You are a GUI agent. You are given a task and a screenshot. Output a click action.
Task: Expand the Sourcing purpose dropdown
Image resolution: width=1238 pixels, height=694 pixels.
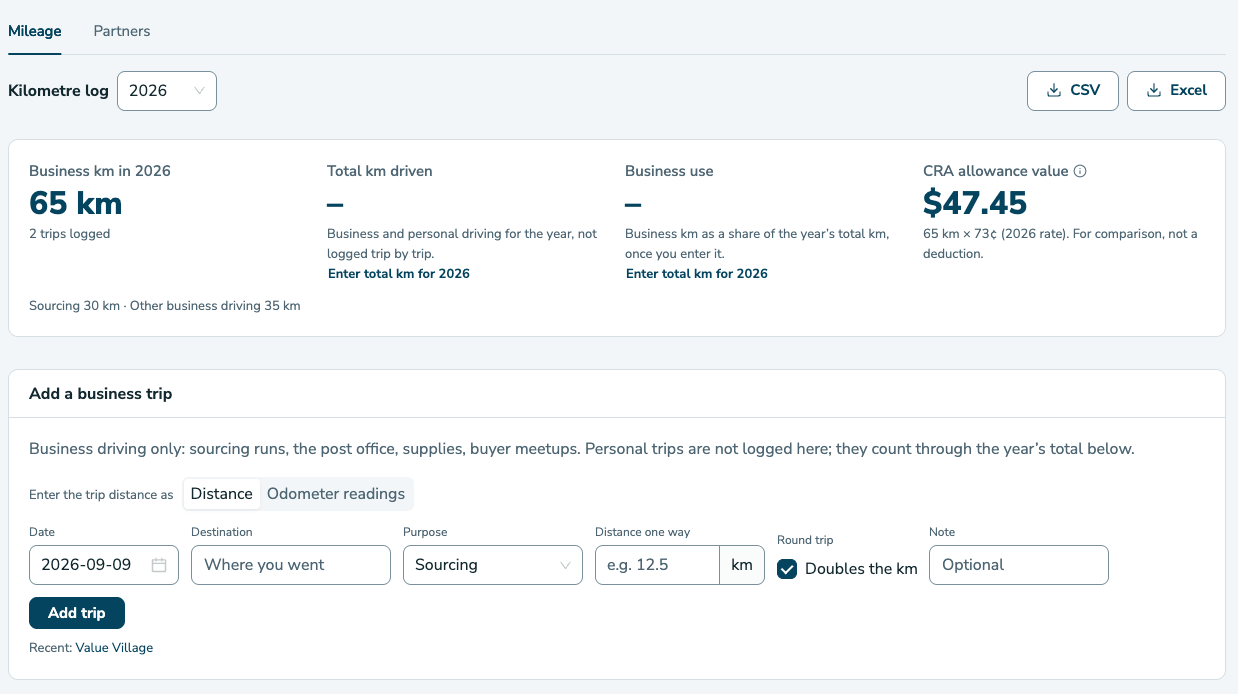[x=493, y=565]
